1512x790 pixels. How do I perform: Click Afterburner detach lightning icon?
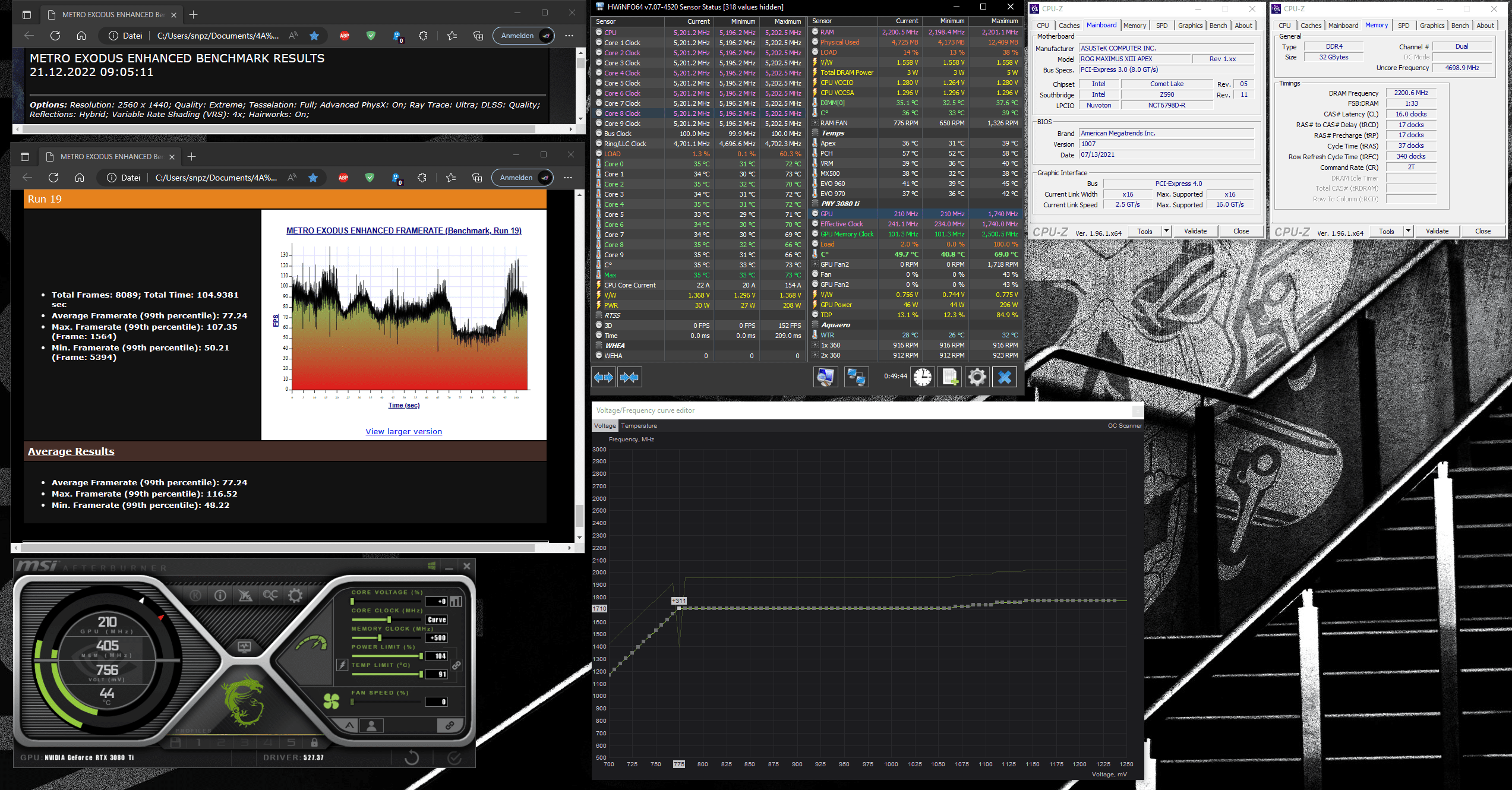(x=342, y=665)
